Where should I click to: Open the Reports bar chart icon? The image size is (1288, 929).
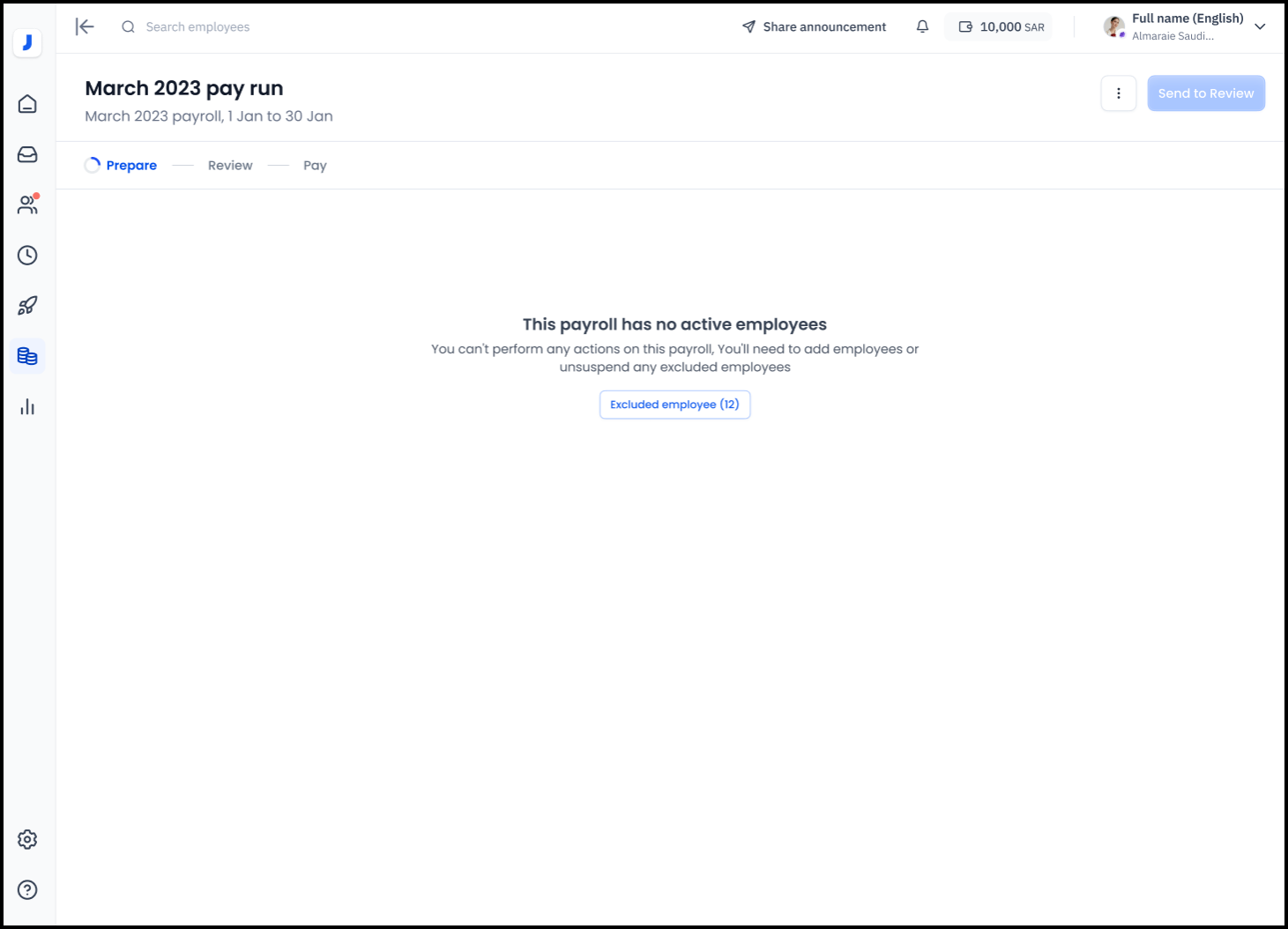click(27, 406)
